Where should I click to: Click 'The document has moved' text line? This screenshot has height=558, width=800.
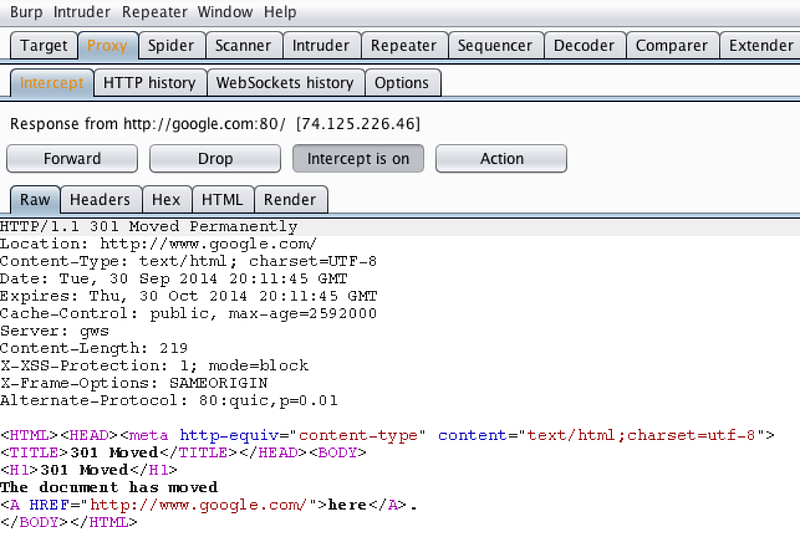tap(109, 487)
